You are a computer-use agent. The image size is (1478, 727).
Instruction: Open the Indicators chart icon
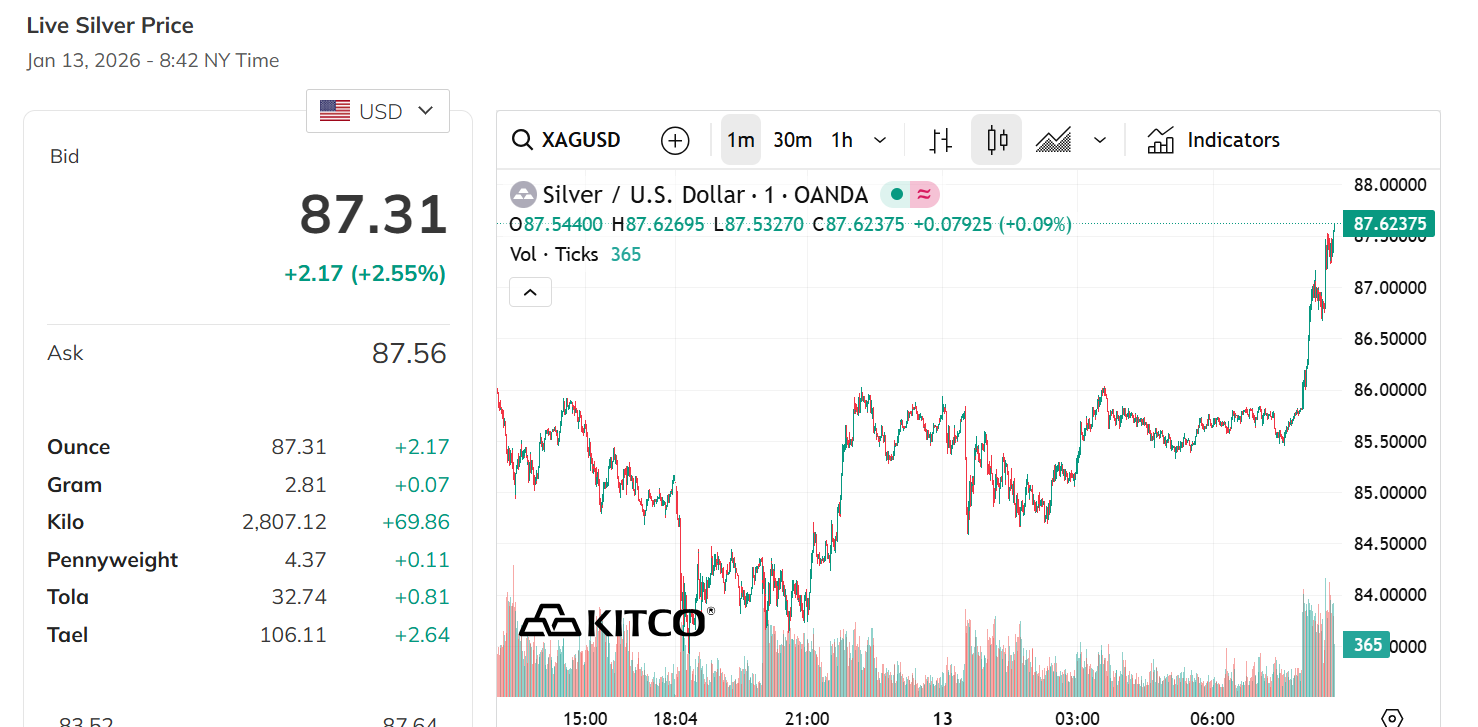1161,140
